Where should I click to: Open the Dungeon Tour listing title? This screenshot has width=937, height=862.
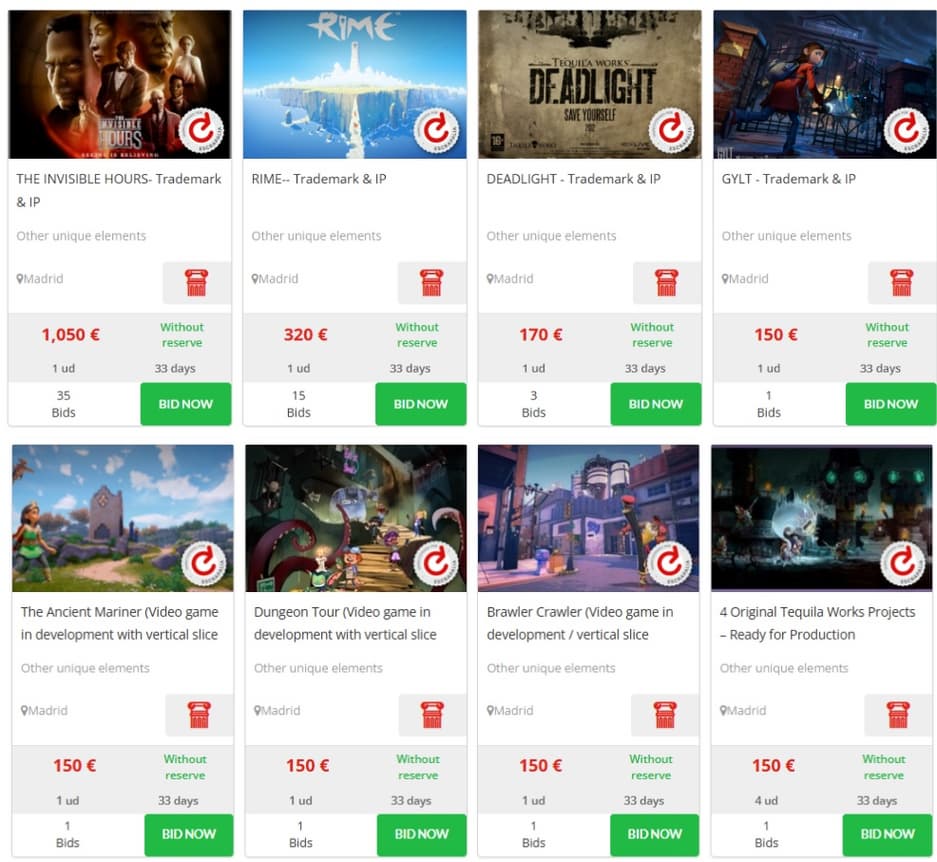click(x=345, y=623)
